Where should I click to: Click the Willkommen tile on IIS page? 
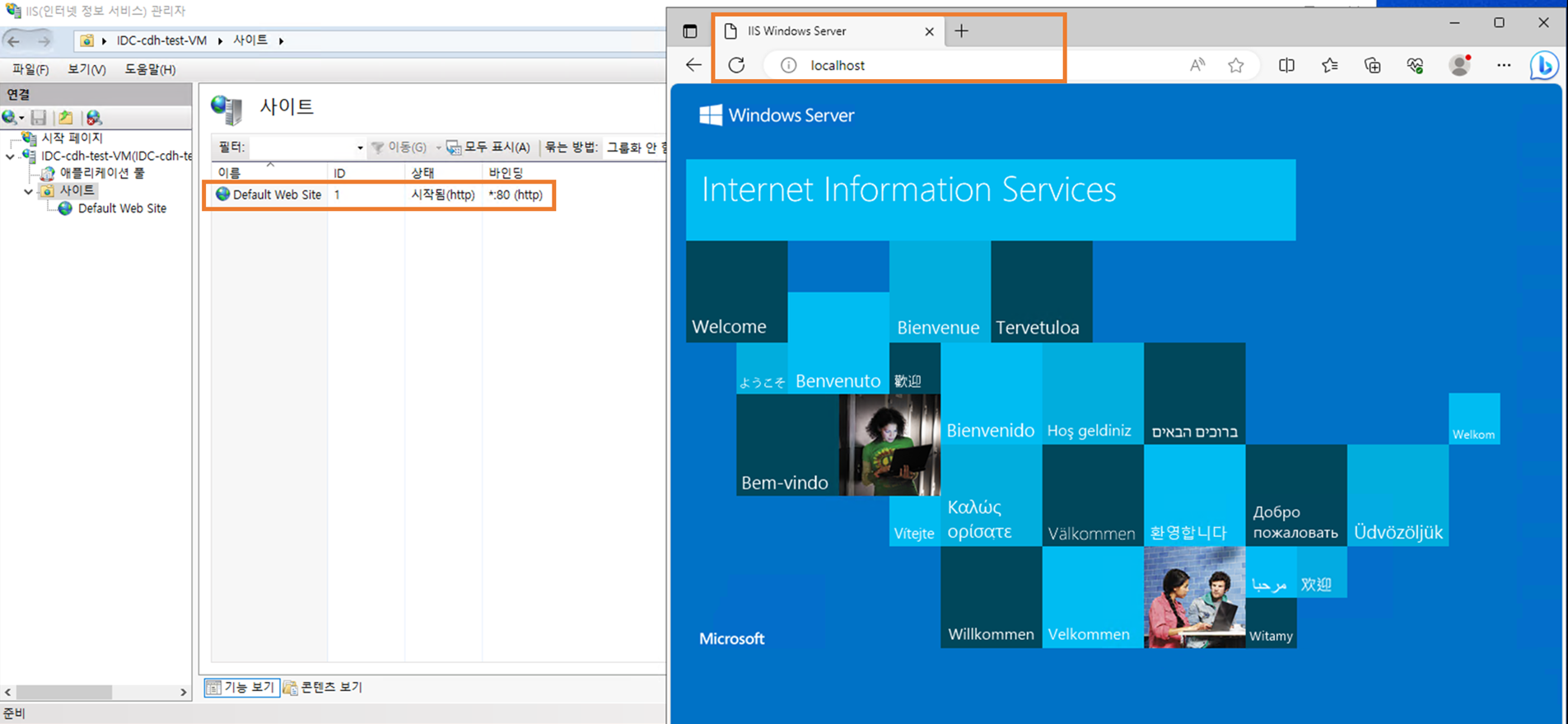pyautogui.click(x=992, y=597)
